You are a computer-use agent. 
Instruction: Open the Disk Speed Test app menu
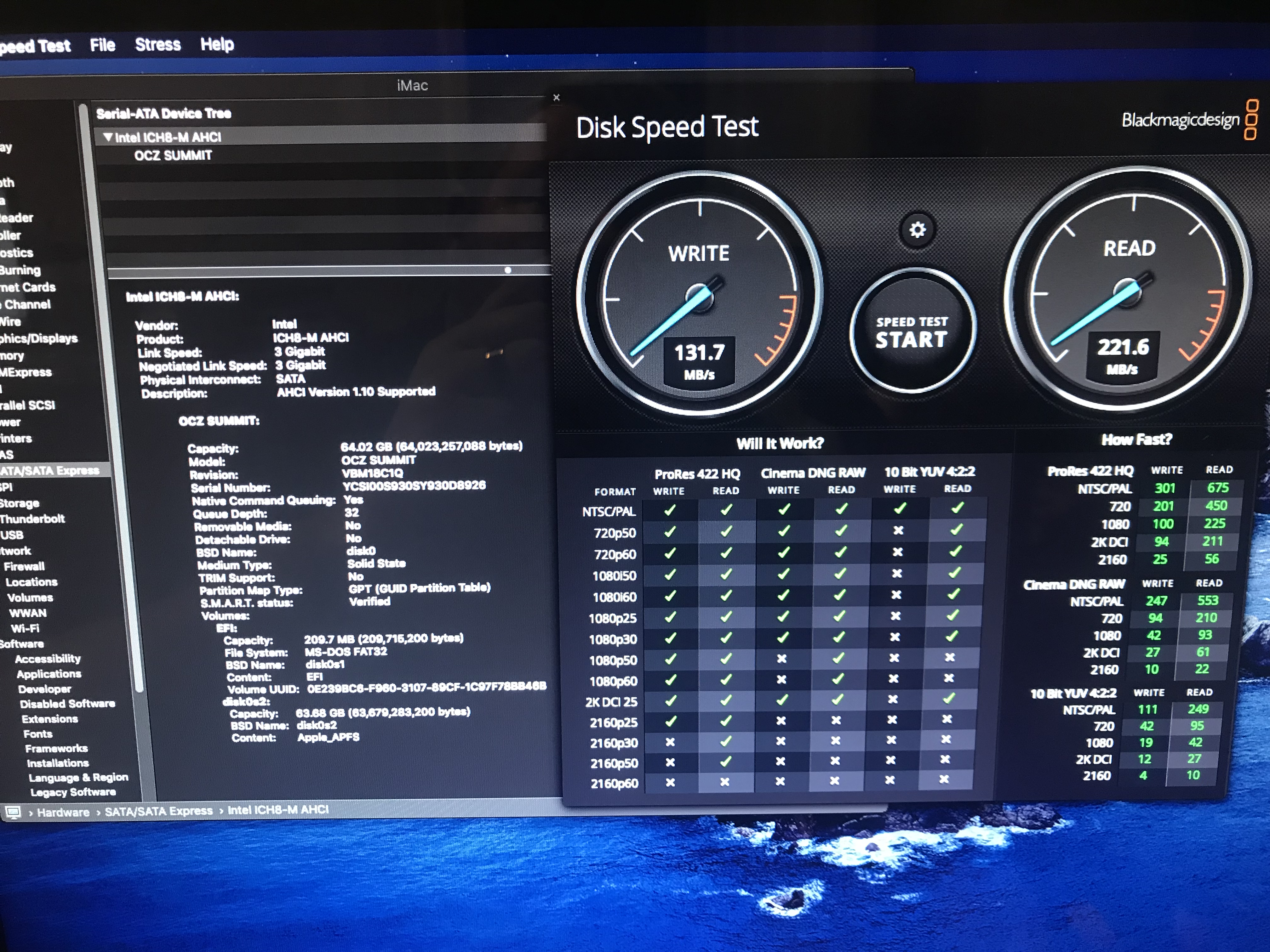35,46
